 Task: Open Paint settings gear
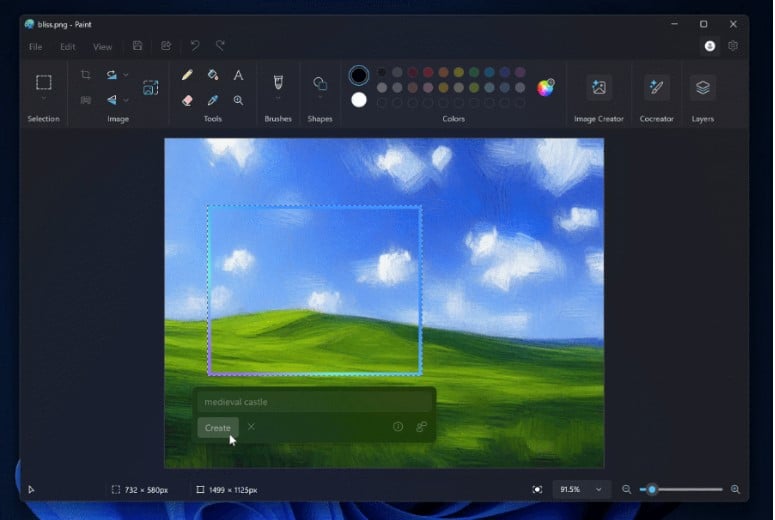click(733, 46)
